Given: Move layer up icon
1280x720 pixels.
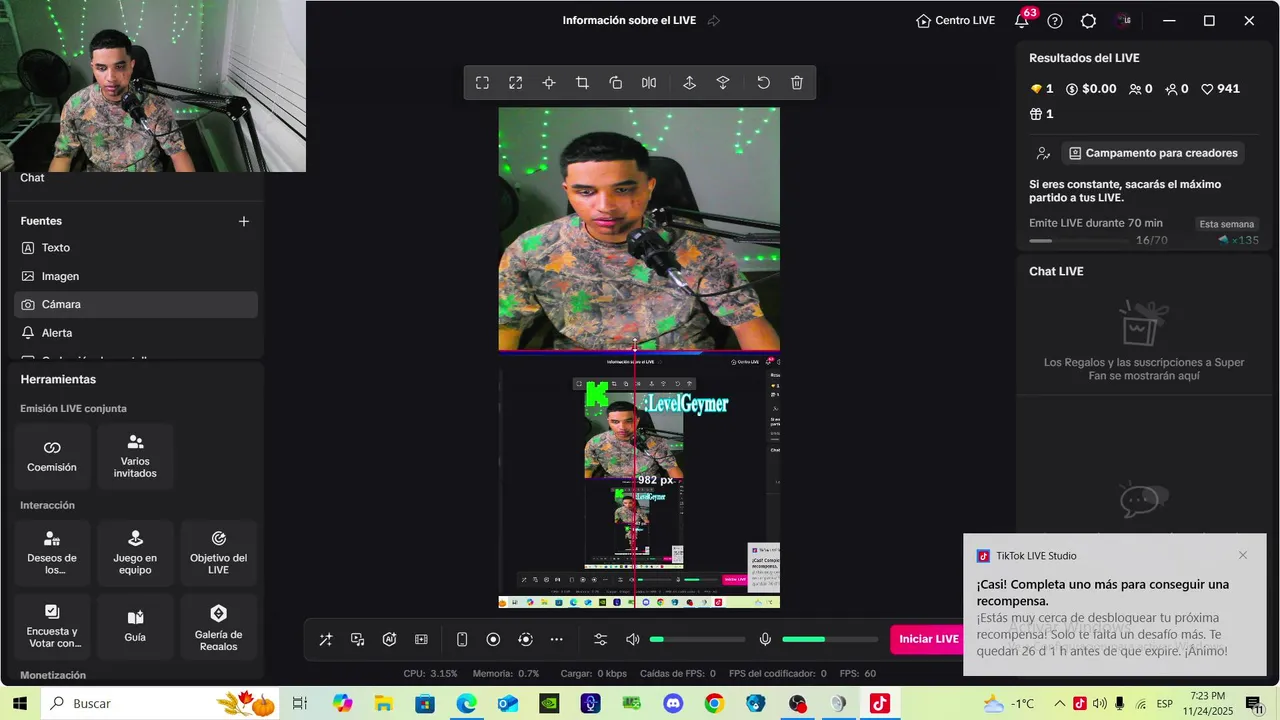Looking at the screenshot, I should tap(689, 83).
